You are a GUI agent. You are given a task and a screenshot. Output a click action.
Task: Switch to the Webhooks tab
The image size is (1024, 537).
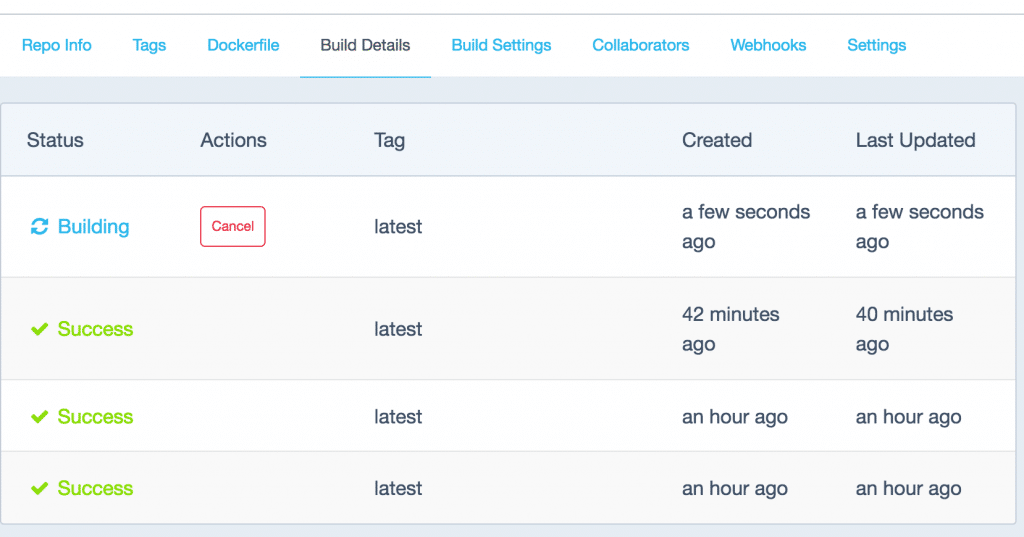(768, 45)
